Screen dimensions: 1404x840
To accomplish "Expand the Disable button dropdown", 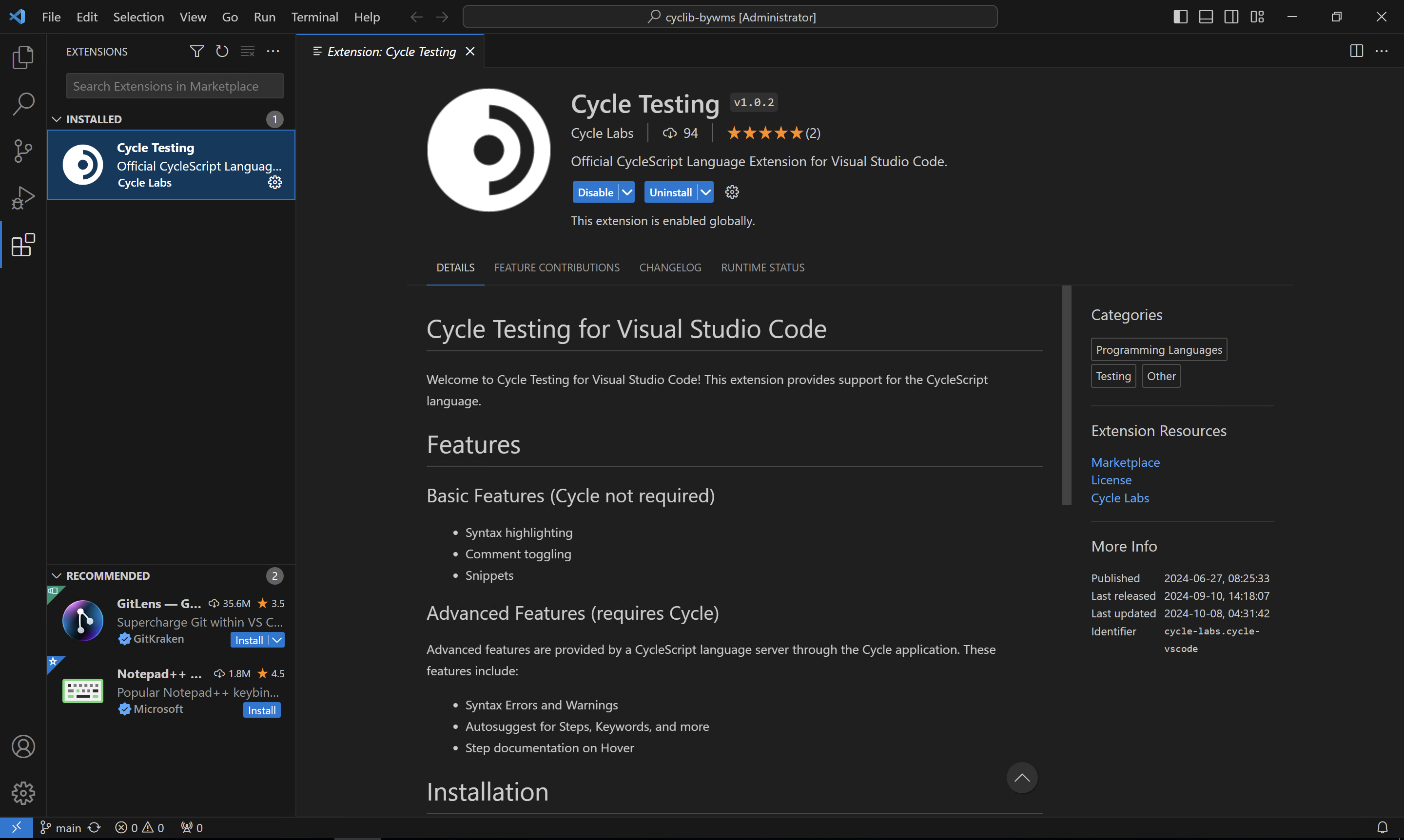I will click(x=626, y=192).
